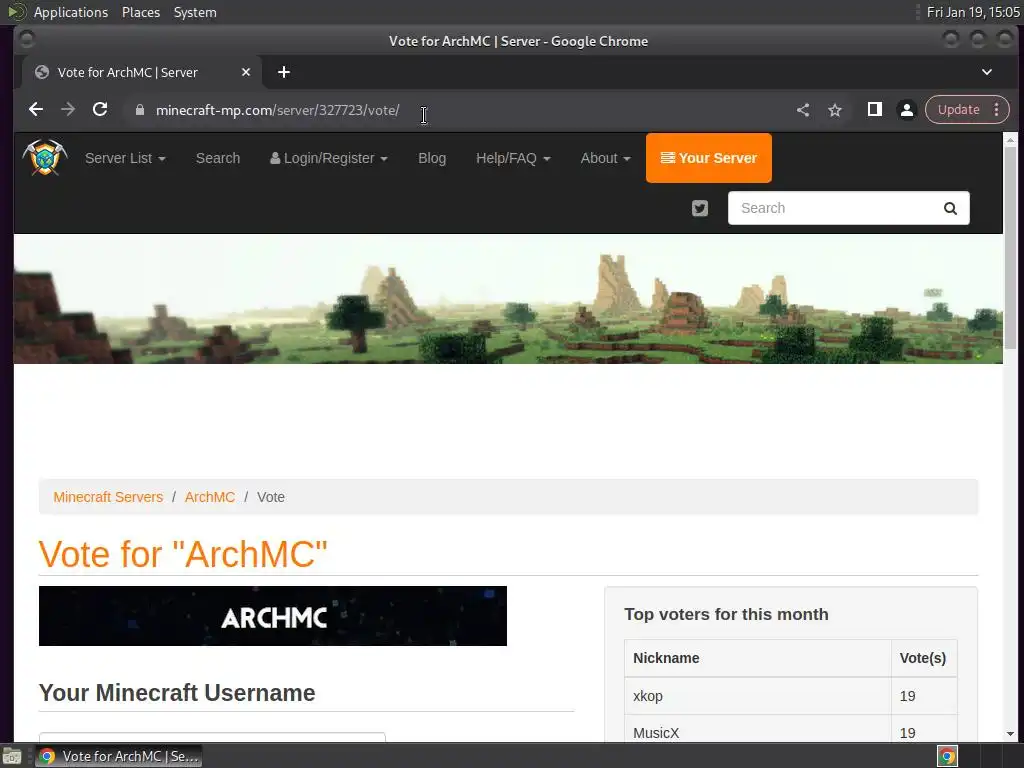Open the Chrome profile avatar icon

point(906,110)
